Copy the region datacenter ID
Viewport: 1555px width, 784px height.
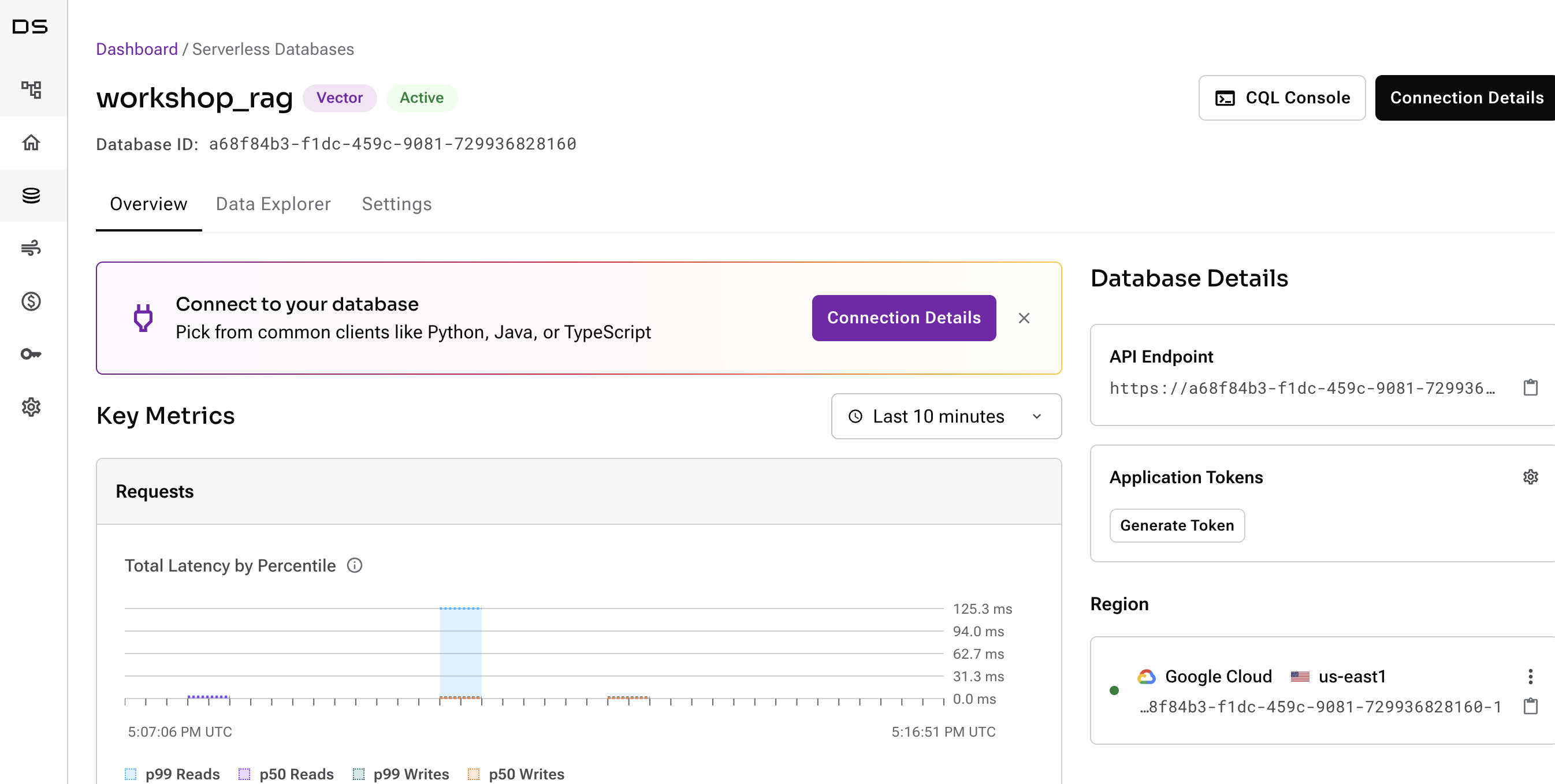tap(1530, 706)
